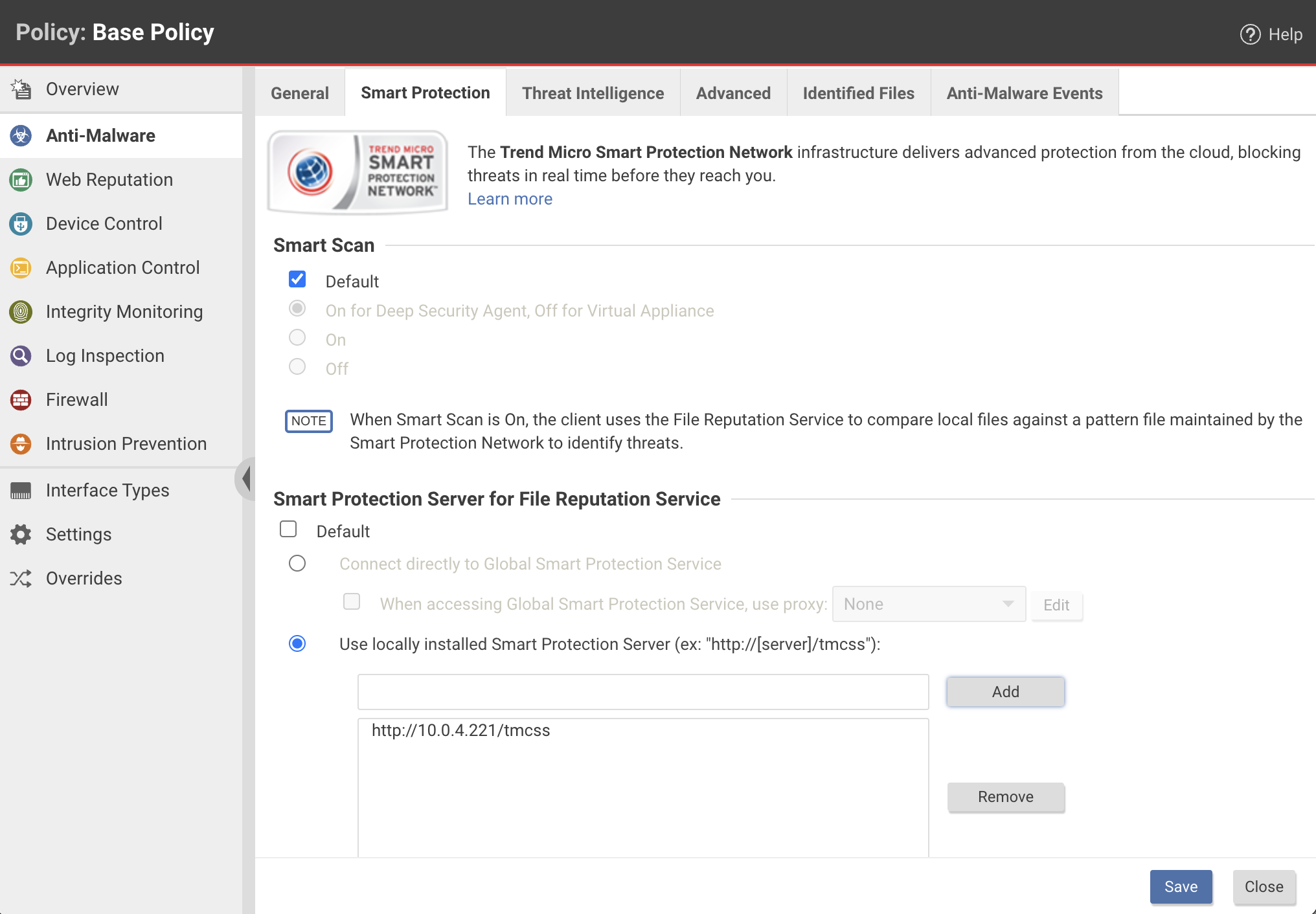
Task: Check the File Reputation Service Default checkbox
Action: point(288,529)
